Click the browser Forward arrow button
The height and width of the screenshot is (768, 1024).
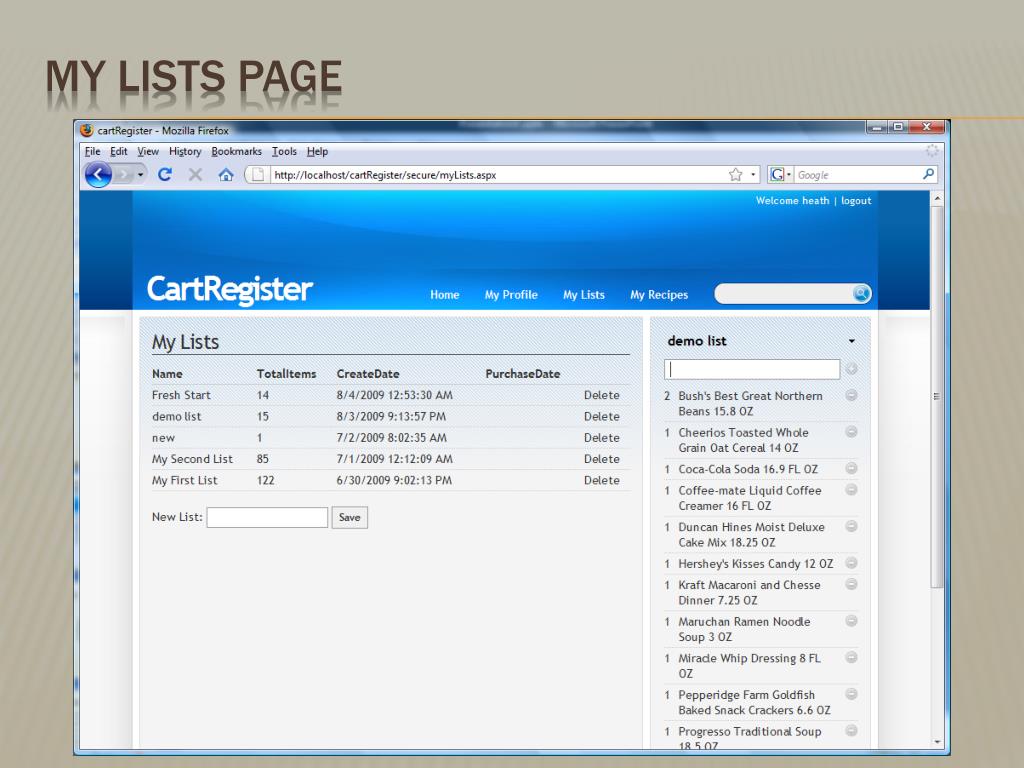[x=123, y=174]
